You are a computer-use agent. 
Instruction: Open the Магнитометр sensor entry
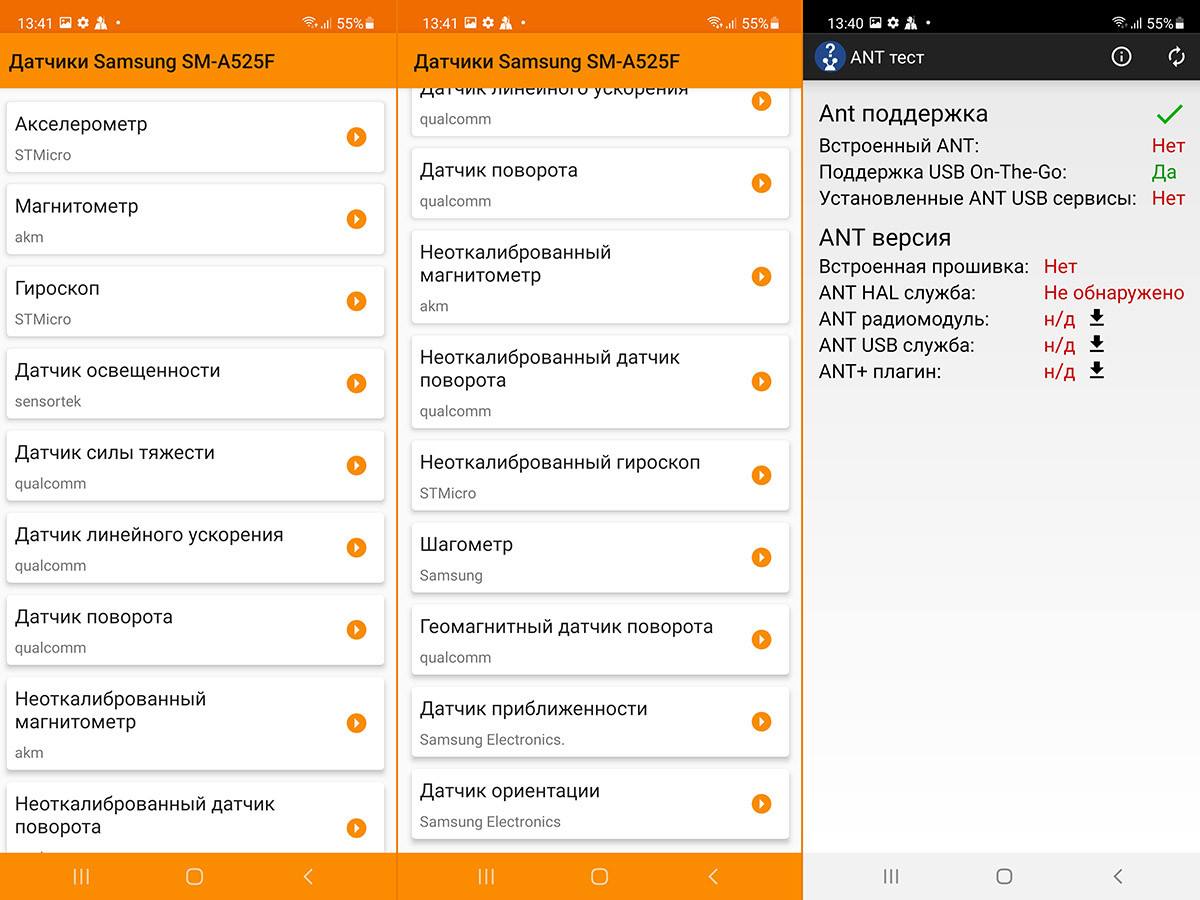[x=195, y=219]
